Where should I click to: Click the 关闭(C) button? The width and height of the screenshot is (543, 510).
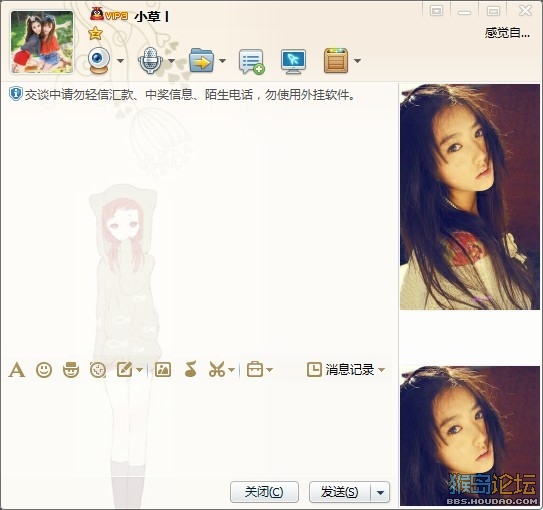tap(264, 492)
